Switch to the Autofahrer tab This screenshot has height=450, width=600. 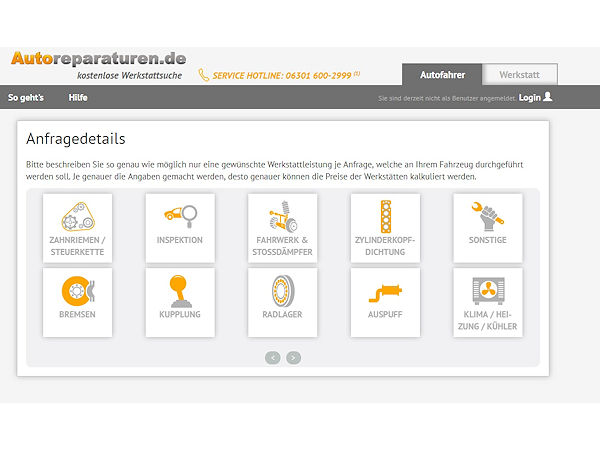(x=442, y=75)
